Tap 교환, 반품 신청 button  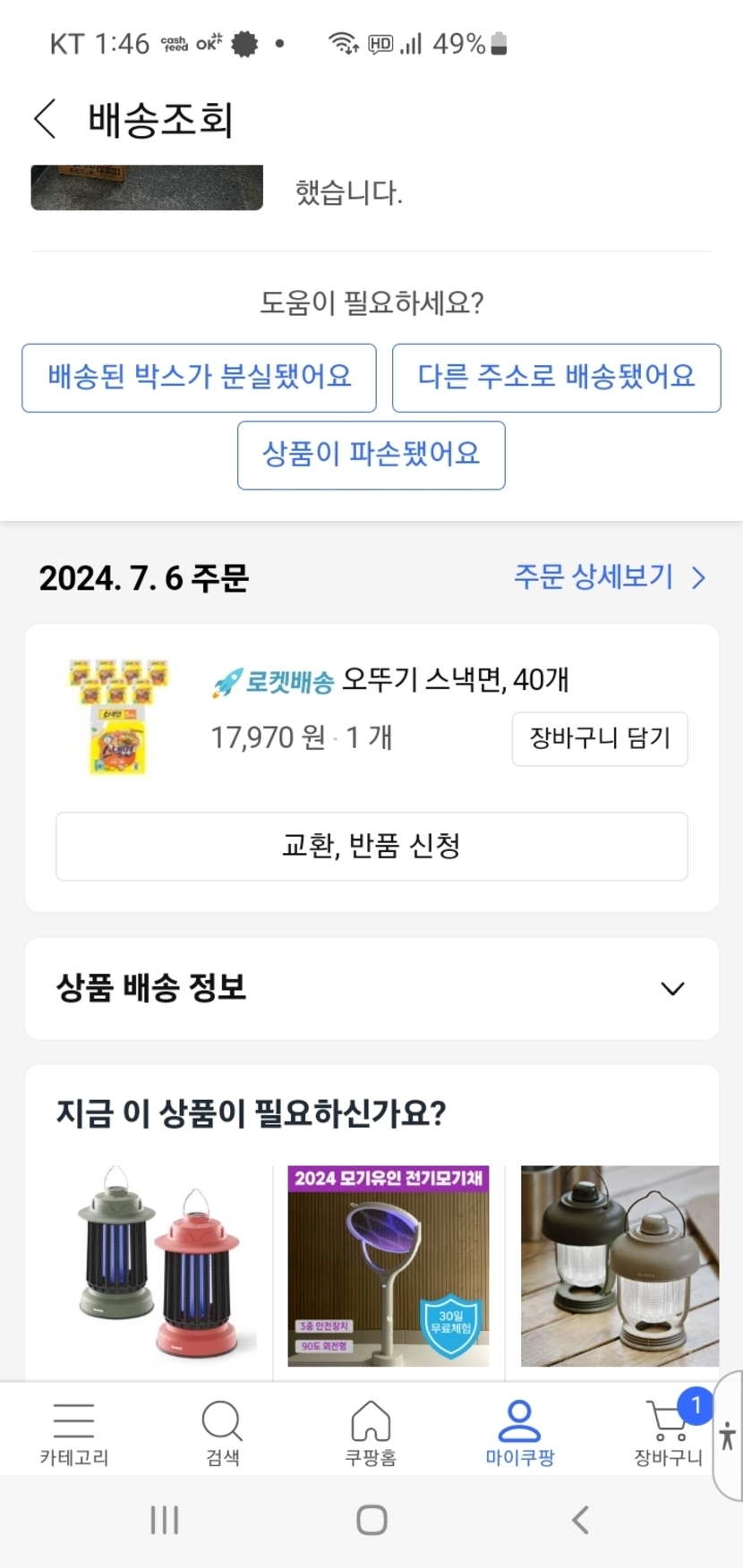click(x=371, y=846)
